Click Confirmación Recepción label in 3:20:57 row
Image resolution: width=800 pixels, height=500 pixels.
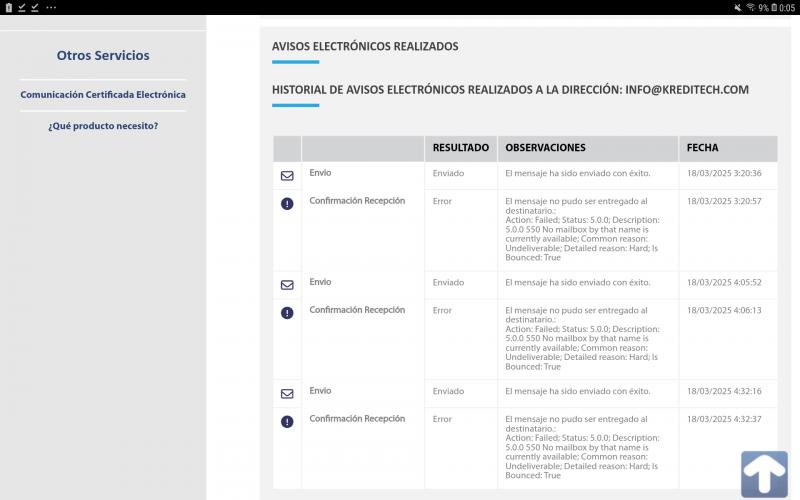(x=357, y=201)
